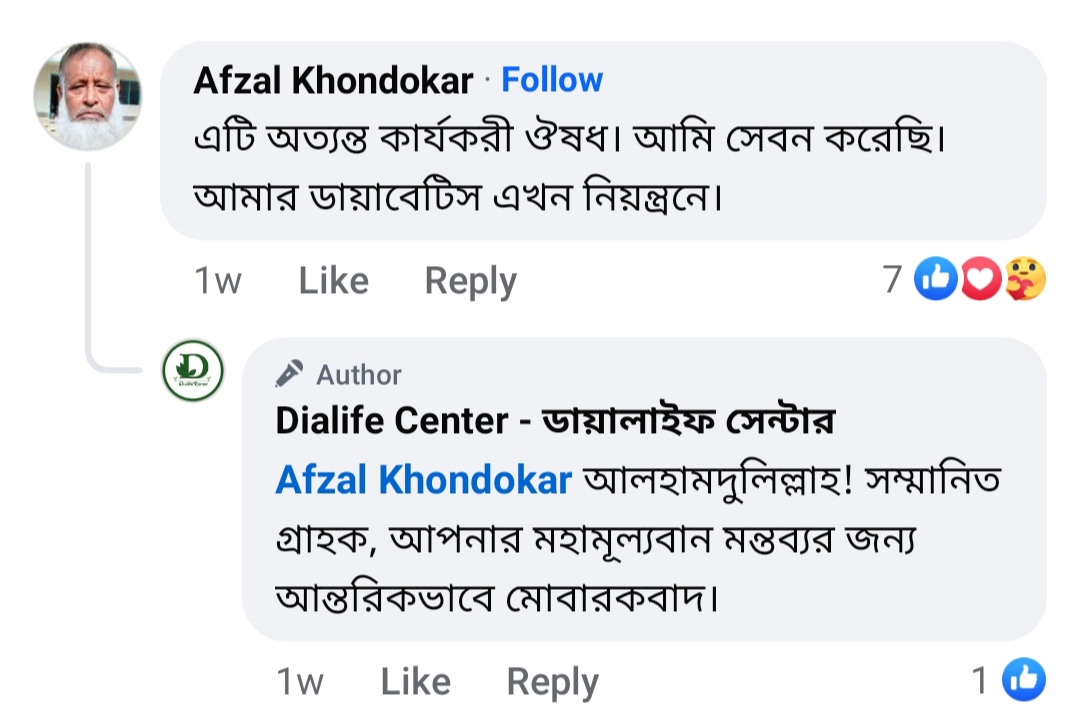Click the pencil Author badge icon
This screenshot has height=726, width=1080.
pos(290,374)
